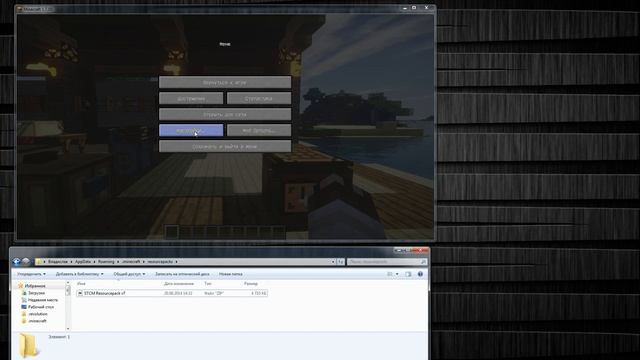Select the 'STCM Resourcepack v7' file
The width and height of the screenshot is (640, 360).
(172, 293)
